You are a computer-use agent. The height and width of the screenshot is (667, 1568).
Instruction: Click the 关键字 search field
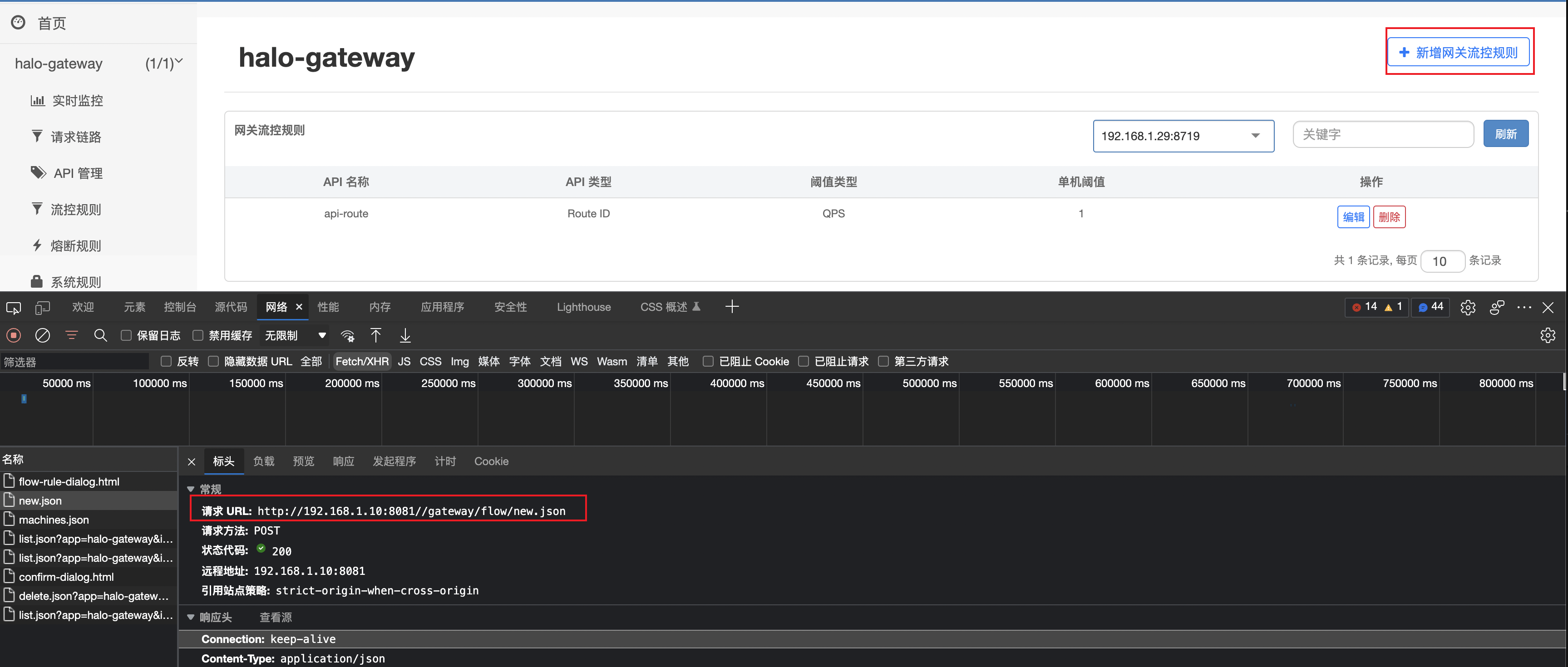coord(1383,134)
